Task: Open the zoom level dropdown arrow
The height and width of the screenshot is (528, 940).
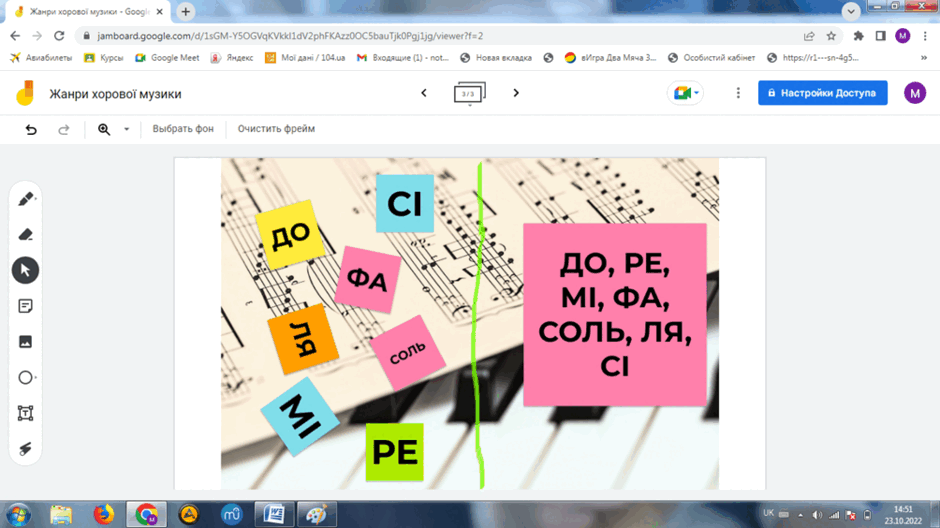Action: 126,129
